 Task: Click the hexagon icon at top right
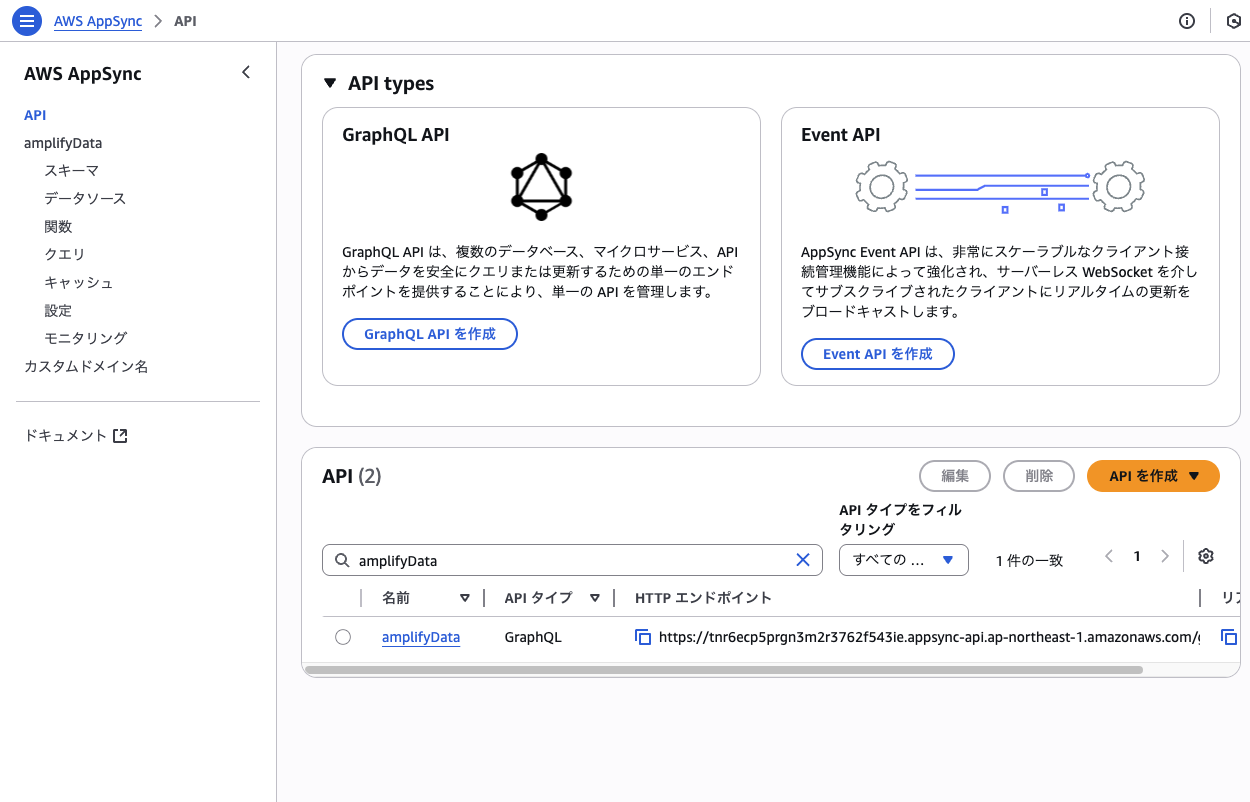[1234, 21]
